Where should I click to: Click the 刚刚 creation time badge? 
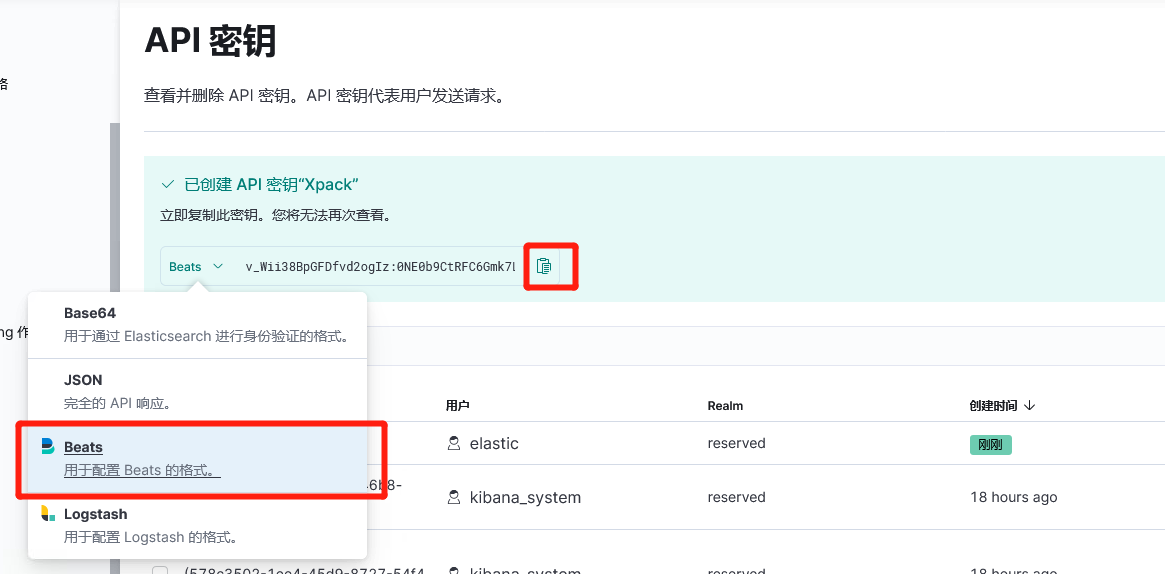990,445
